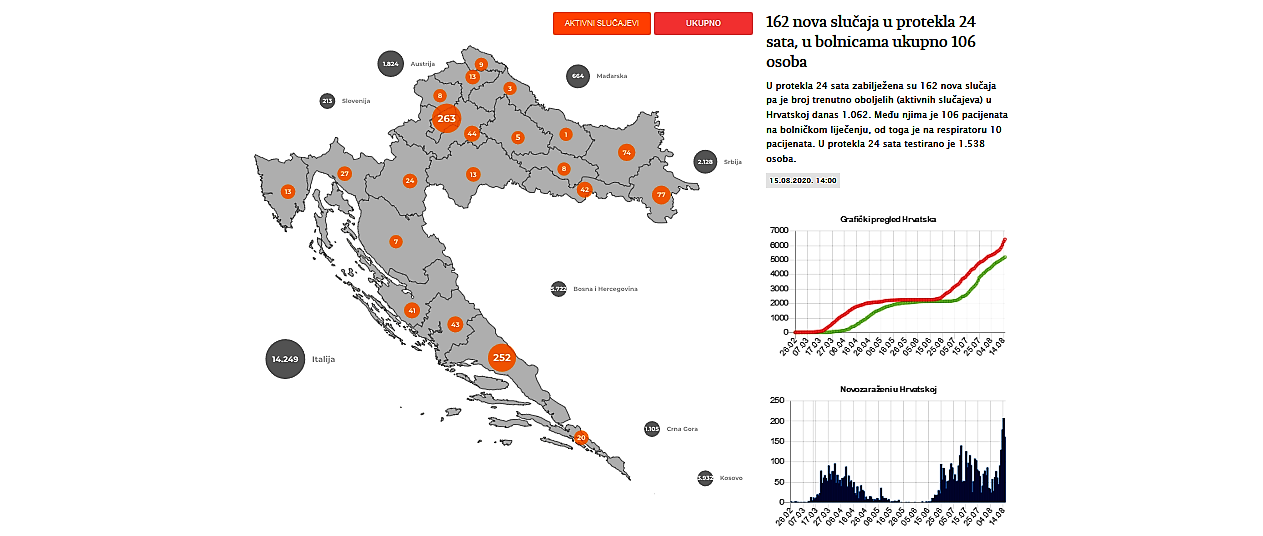1263x536 pixels.
Task: Click the Slovenija 213 circle
Action: (327, 101)
